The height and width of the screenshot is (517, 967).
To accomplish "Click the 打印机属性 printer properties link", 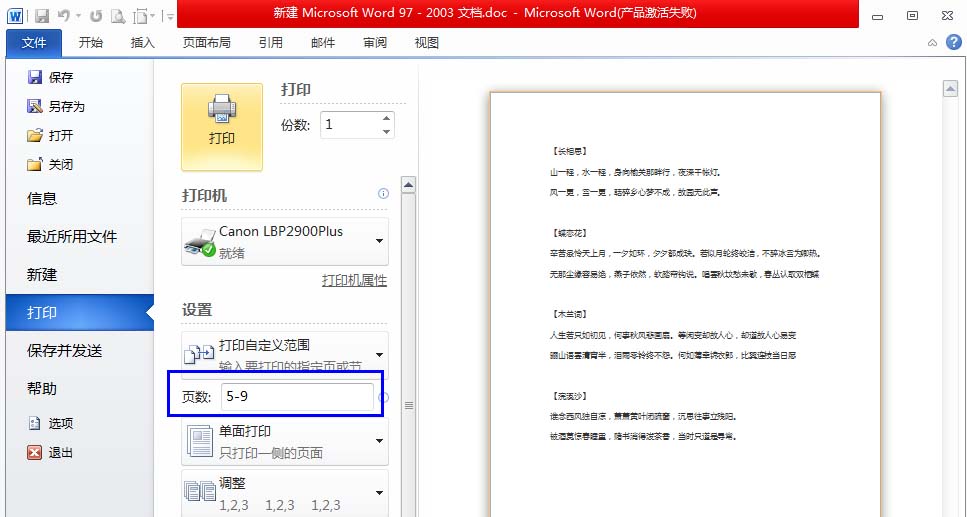I will 354,281.
